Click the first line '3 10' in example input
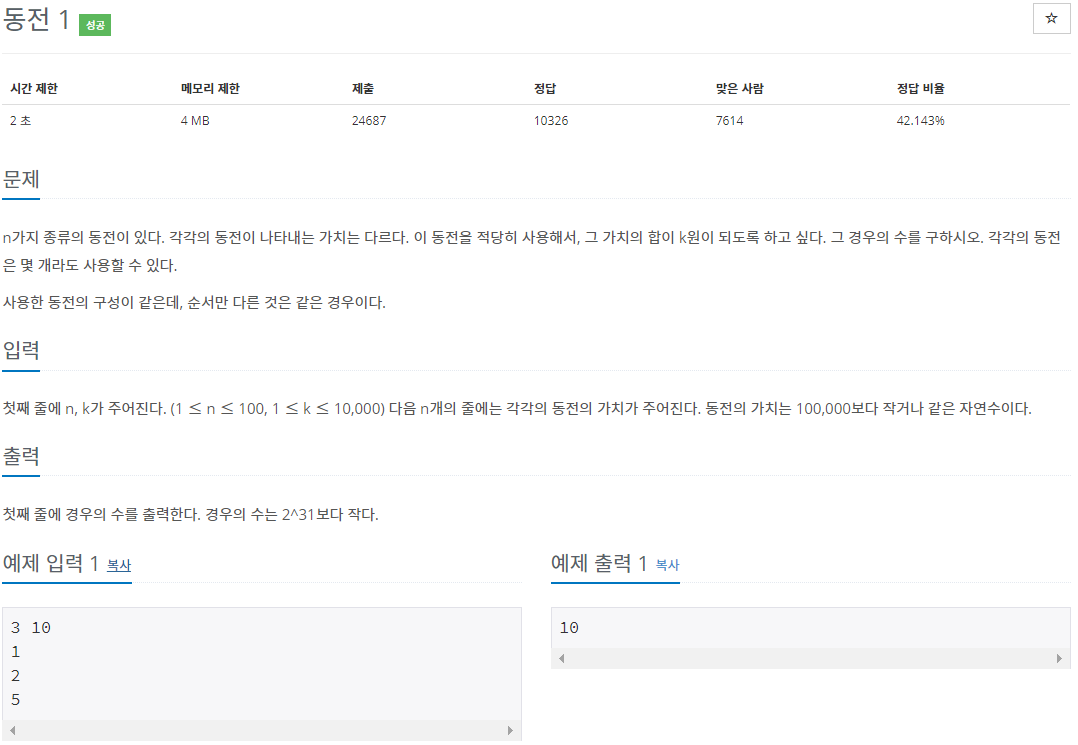The image size is (1078, 745). click(31, 627)
